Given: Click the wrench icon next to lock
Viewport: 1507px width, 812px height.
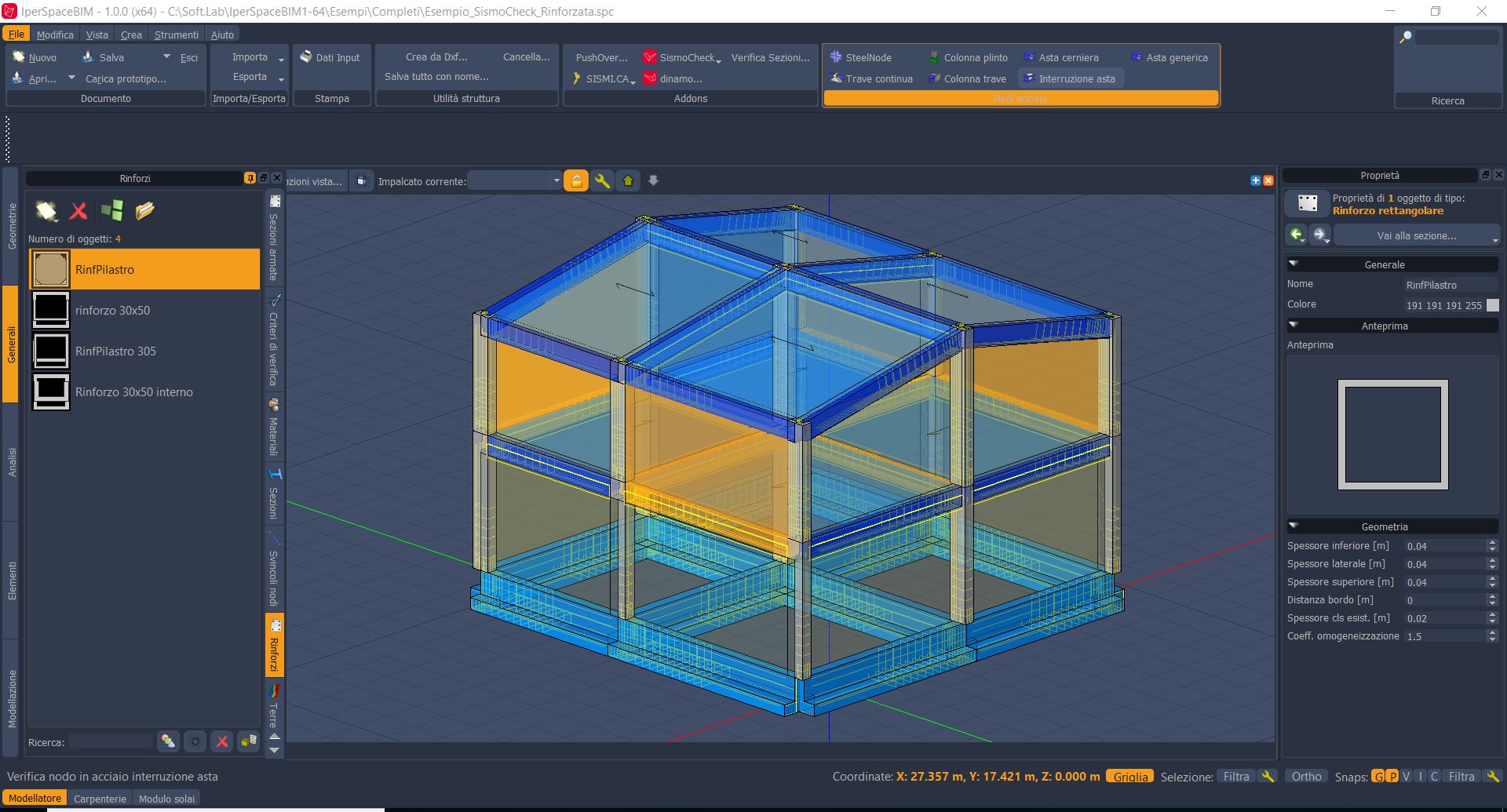Looking at the screenshot, I should point(602,181).
